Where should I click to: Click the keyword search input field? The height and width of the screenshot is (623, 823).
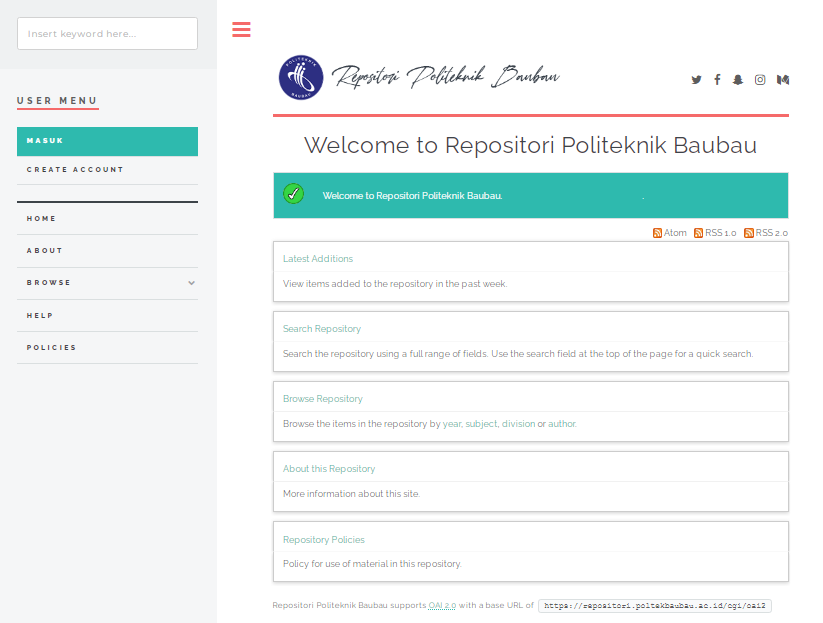click(x=107, y=34)
